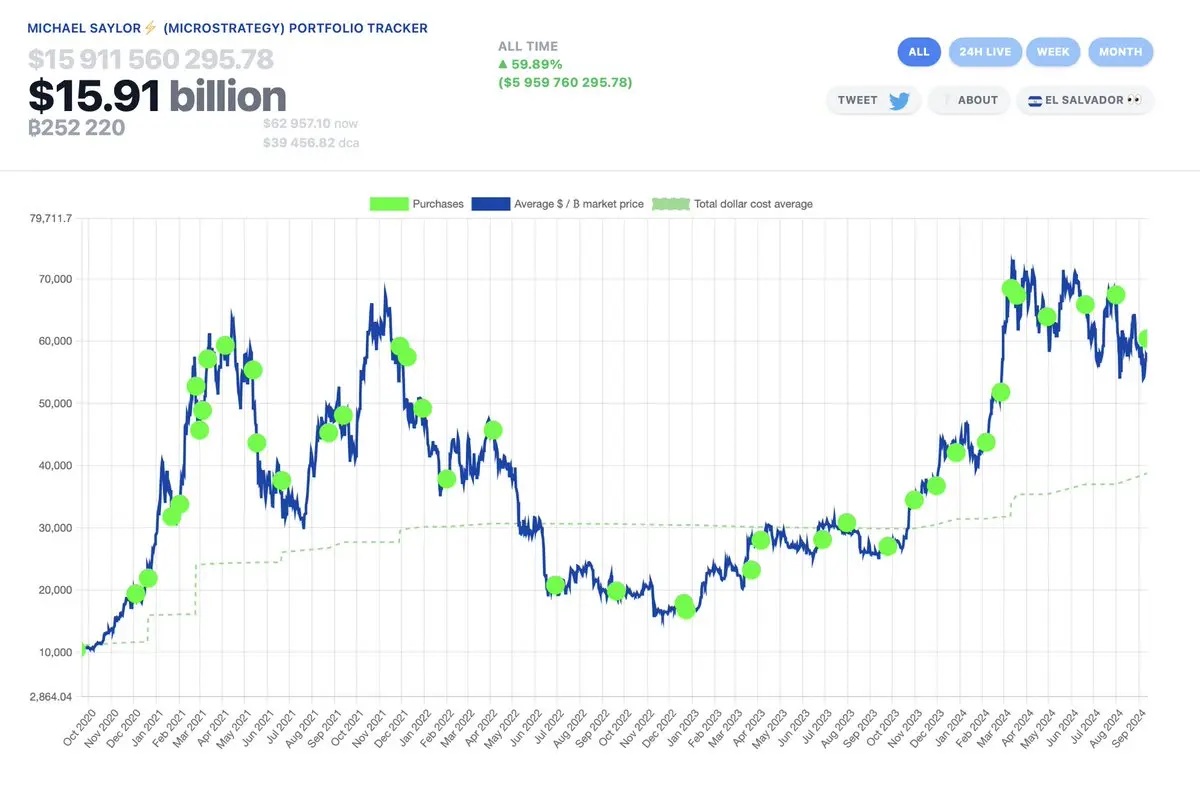Click the 'Mar 2024' x-axis label
Viewport: 1200px width, 787px height.
[995, 727]
